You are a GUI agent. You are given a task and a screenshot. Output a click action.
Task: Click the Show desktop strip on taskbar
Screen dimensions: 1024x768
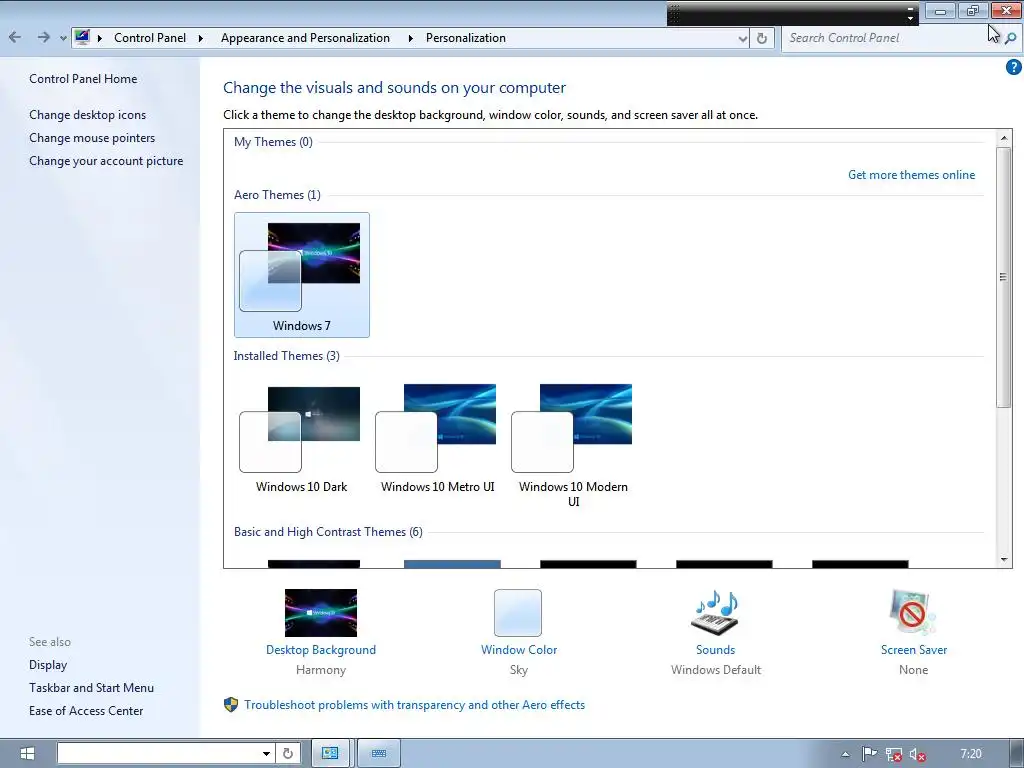[x=1016, y=754]
